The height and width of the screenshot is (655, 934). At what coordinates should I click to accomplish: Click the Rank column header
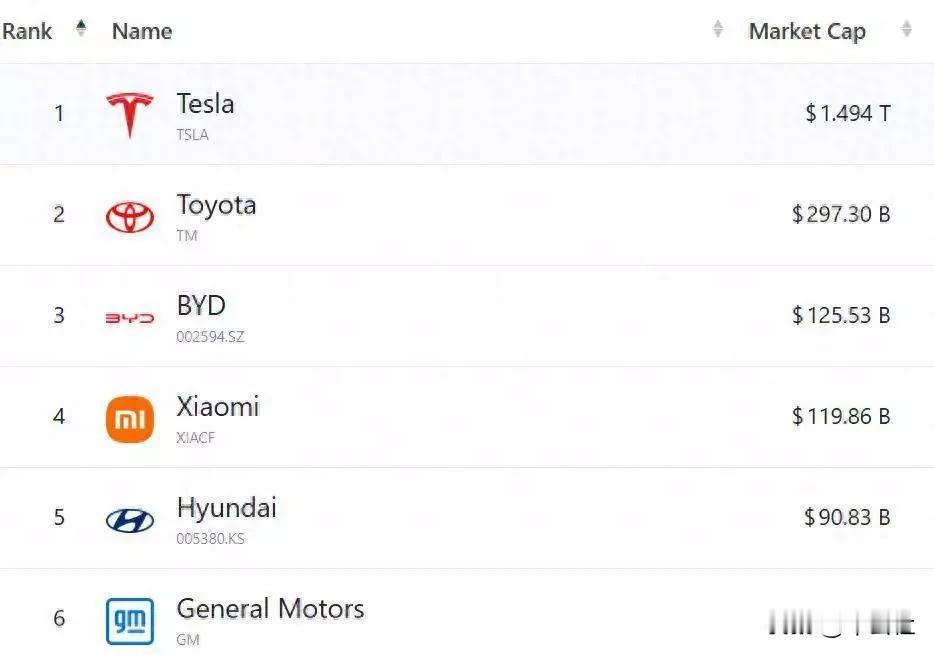(28, 31)
